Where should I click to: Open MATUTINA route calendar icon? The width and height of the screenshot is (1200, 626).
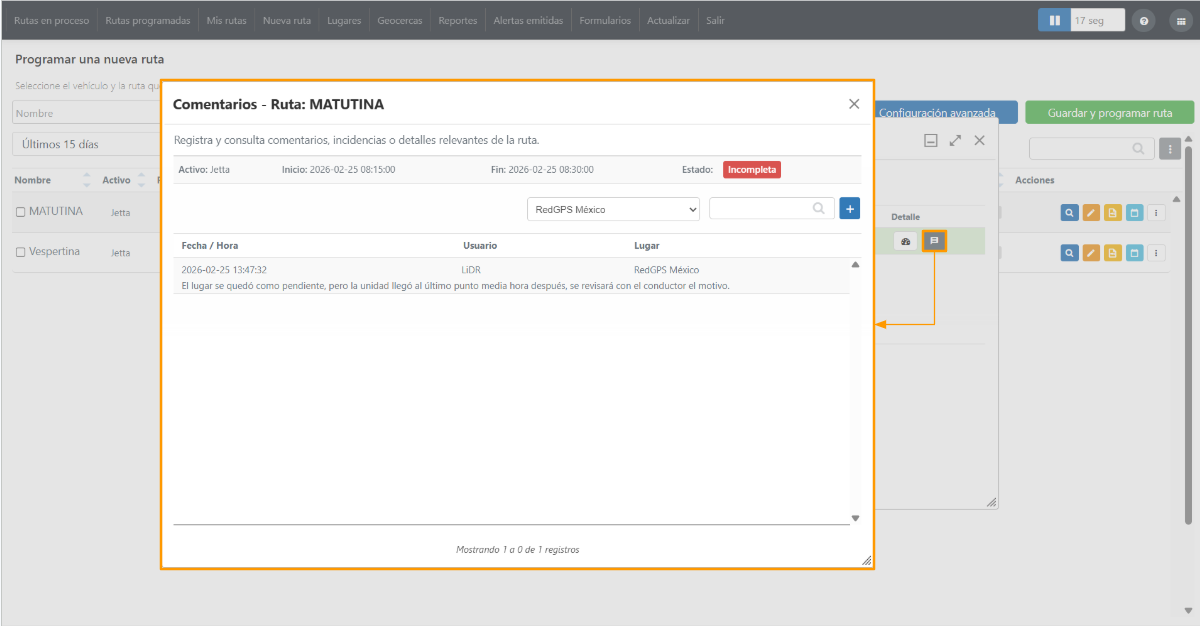[x=1135, y=212]
